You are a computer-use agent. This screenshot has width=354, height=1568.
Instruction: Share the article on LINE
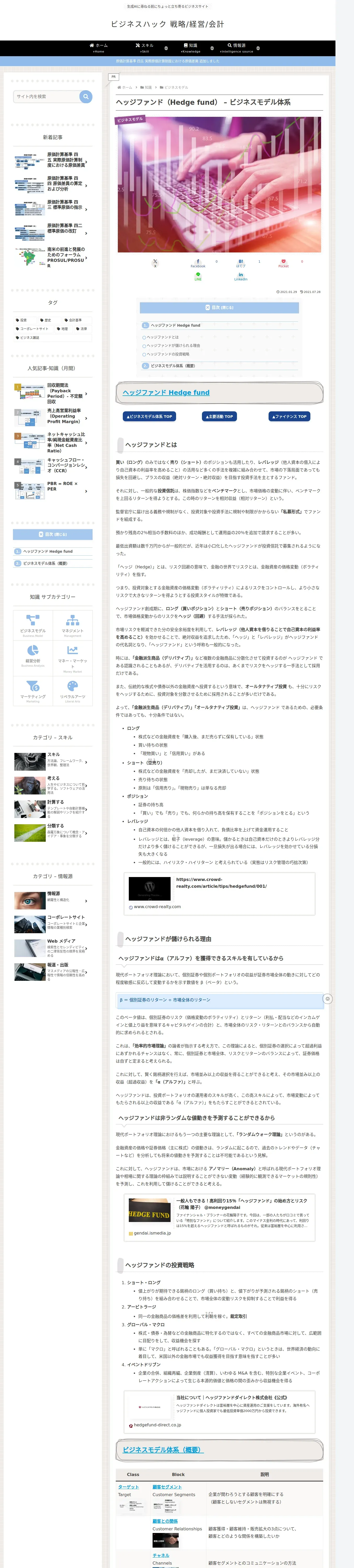(x=198, y=276)
